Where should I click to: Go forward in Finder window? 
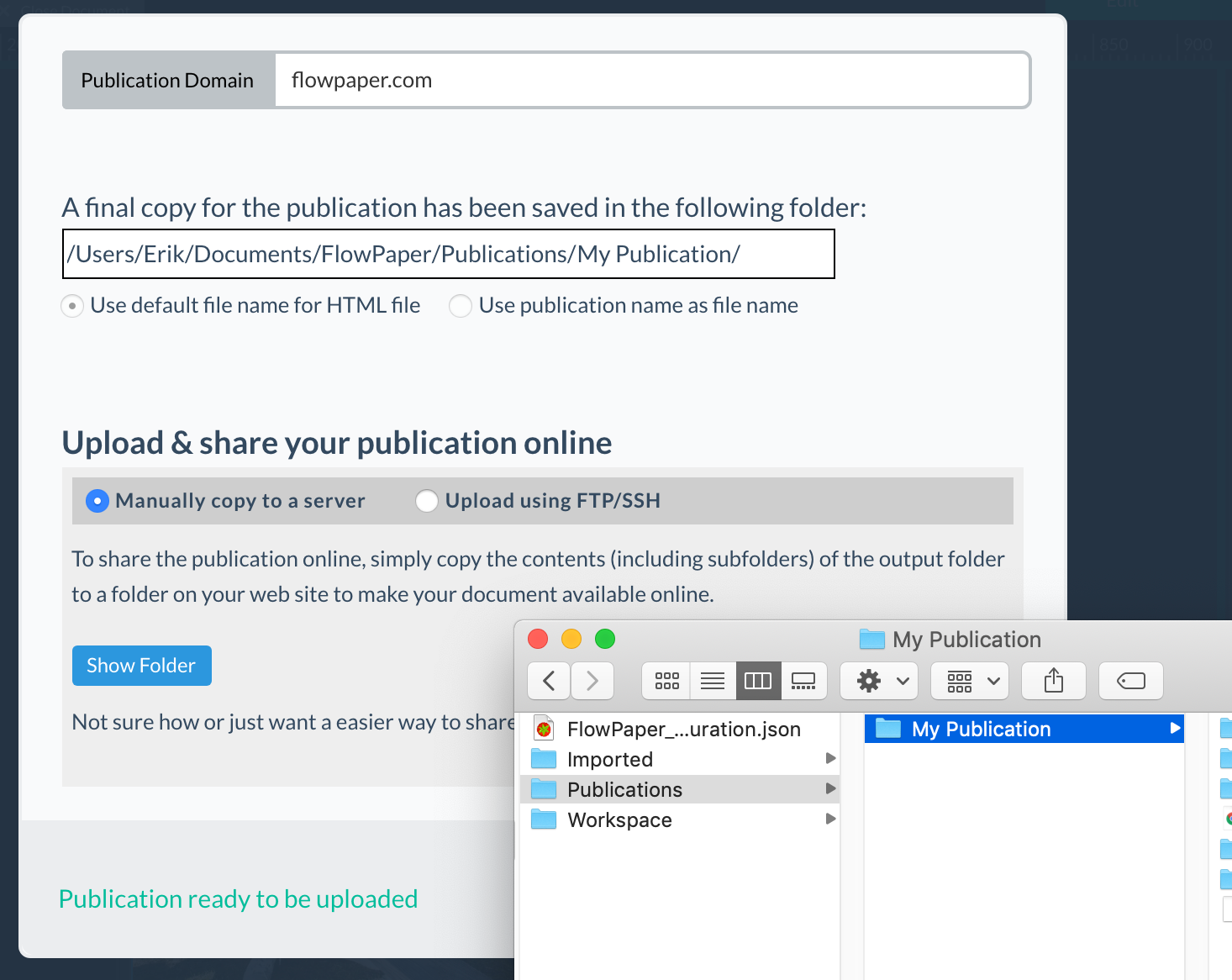[592, 681]
